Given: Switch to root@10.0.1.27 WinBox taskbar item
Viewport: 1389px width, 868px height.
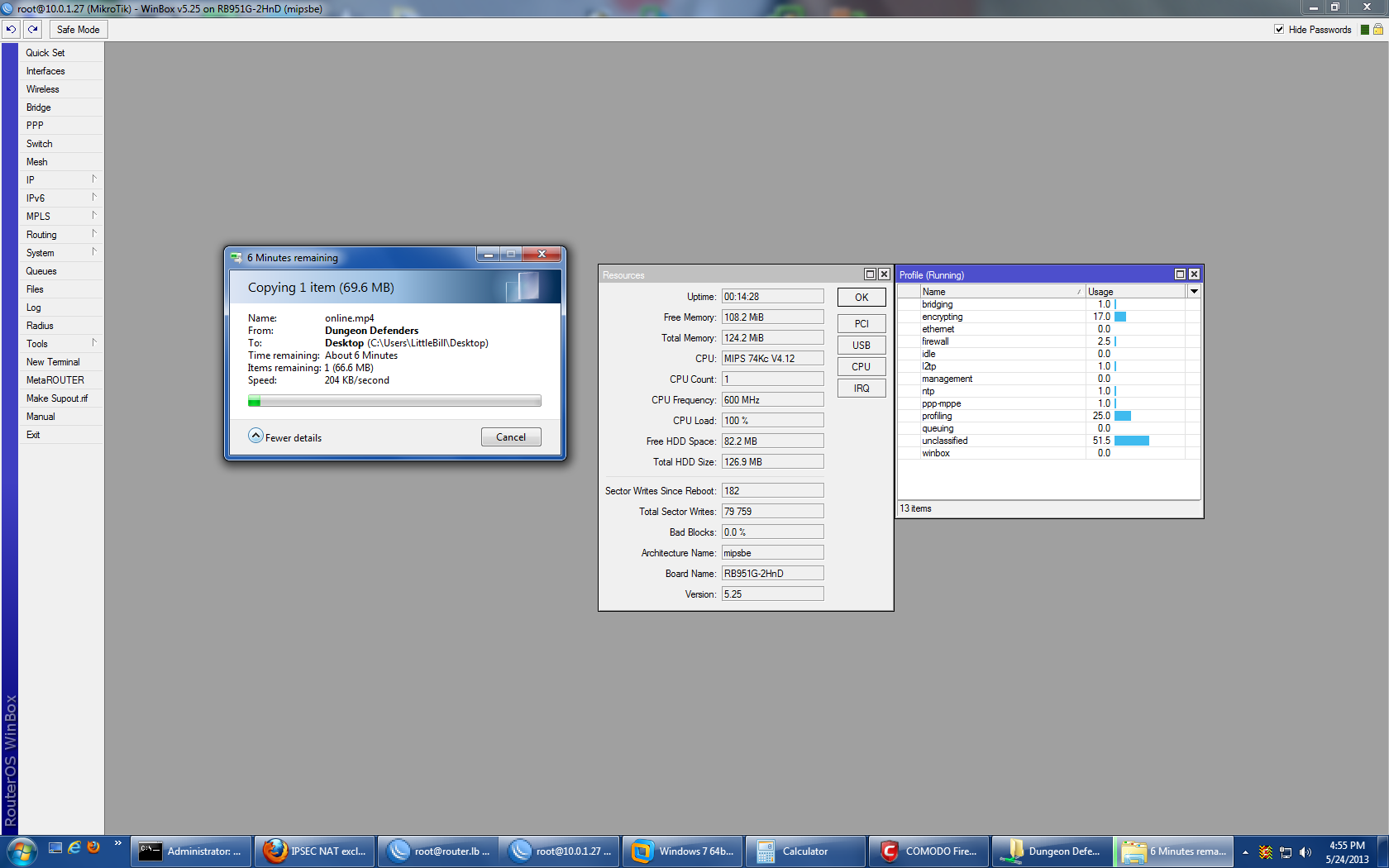Looking at the screenshot, I should (560, 851).
